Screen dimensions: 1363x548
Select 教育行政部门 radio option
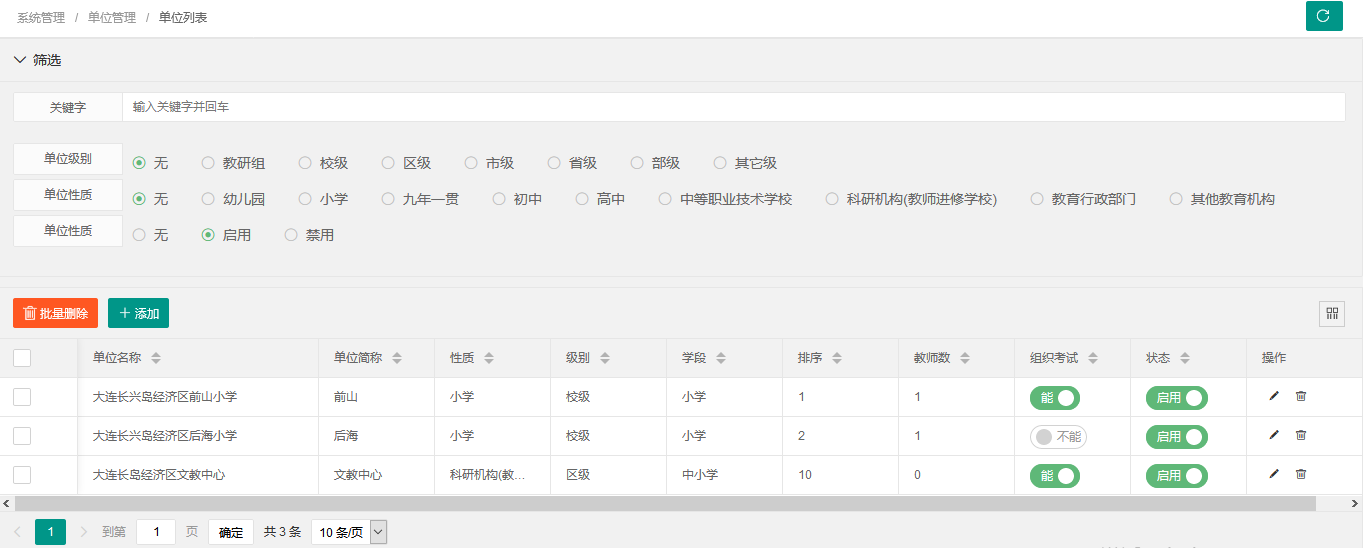[1037, 199]
